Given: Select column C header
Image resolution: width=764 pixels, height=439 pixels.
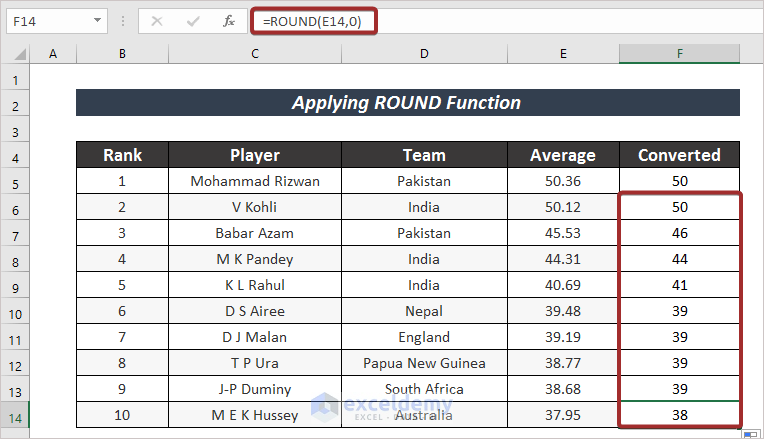Looking at the screenshot, I should 255,53.
